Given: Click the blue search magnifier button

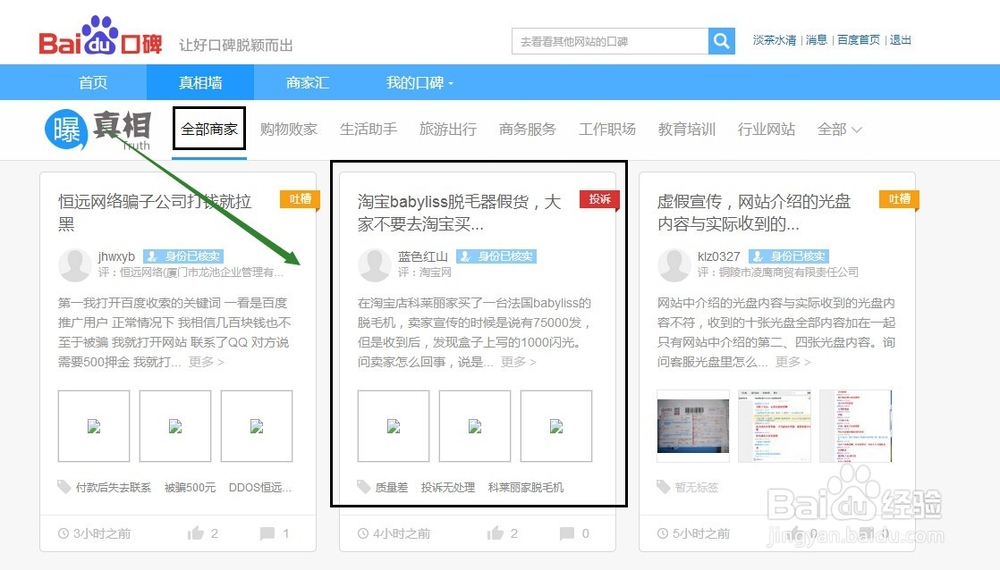Looking at the screenshot, I should coord(721,41).
